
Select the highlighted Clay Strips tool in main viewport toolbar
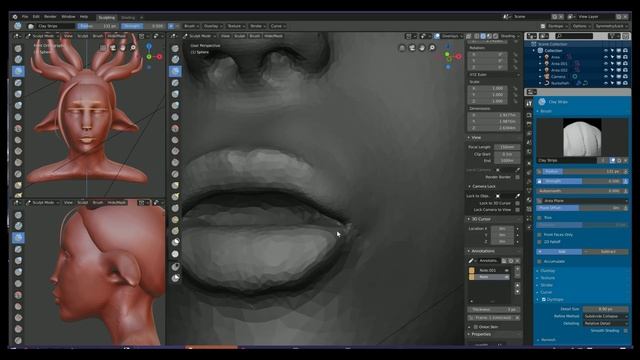[175, 71]
